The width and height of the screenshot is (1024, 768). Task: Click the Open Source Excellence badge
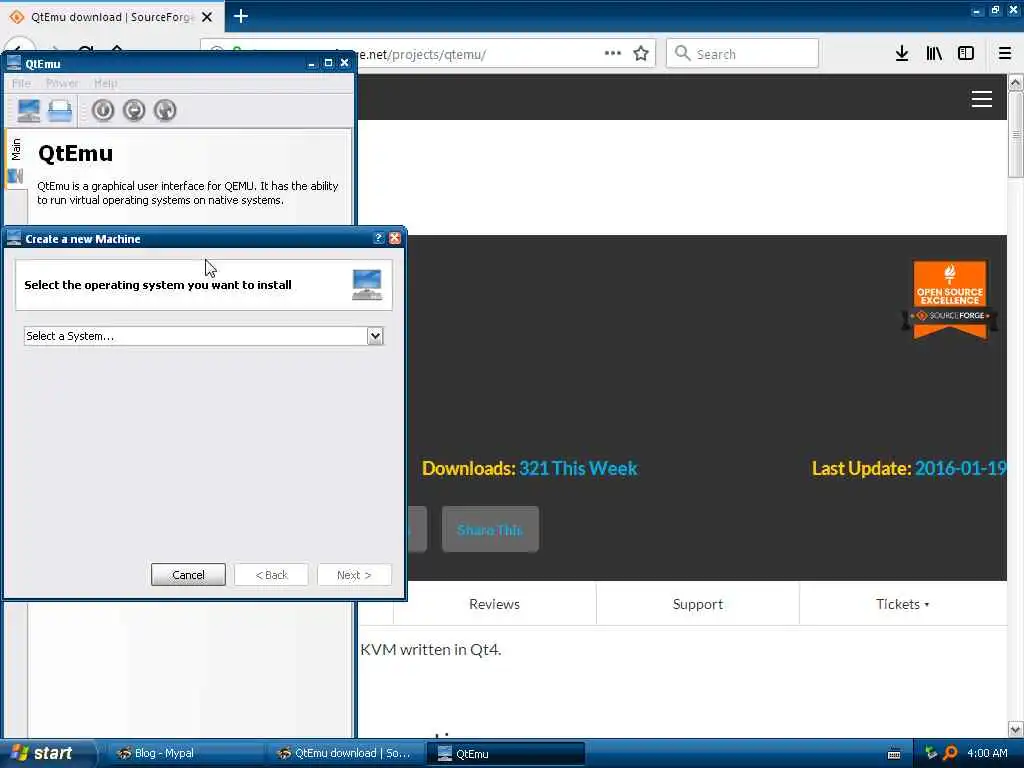pos(950,300)
